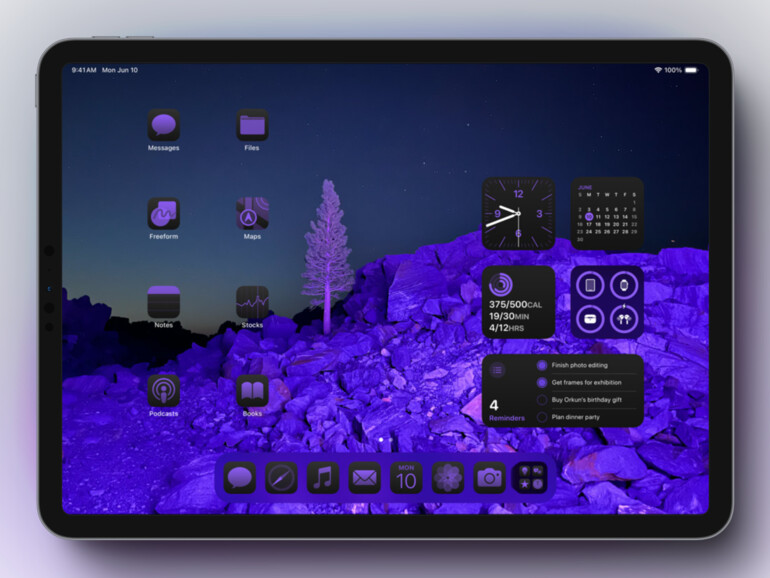Open Calendar icon showing MON 10 in dock
770x578 pixels.
click(406, 478)
